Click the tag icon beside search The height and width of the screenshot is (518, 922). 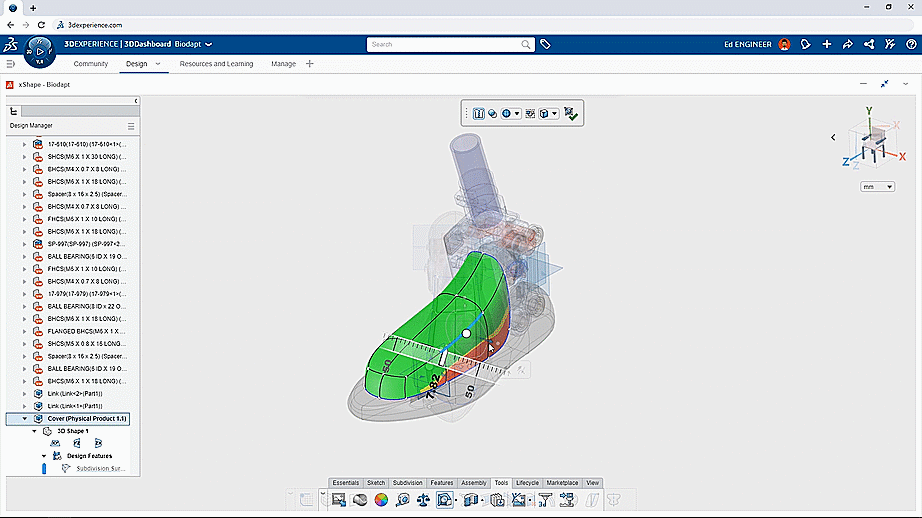545,44
